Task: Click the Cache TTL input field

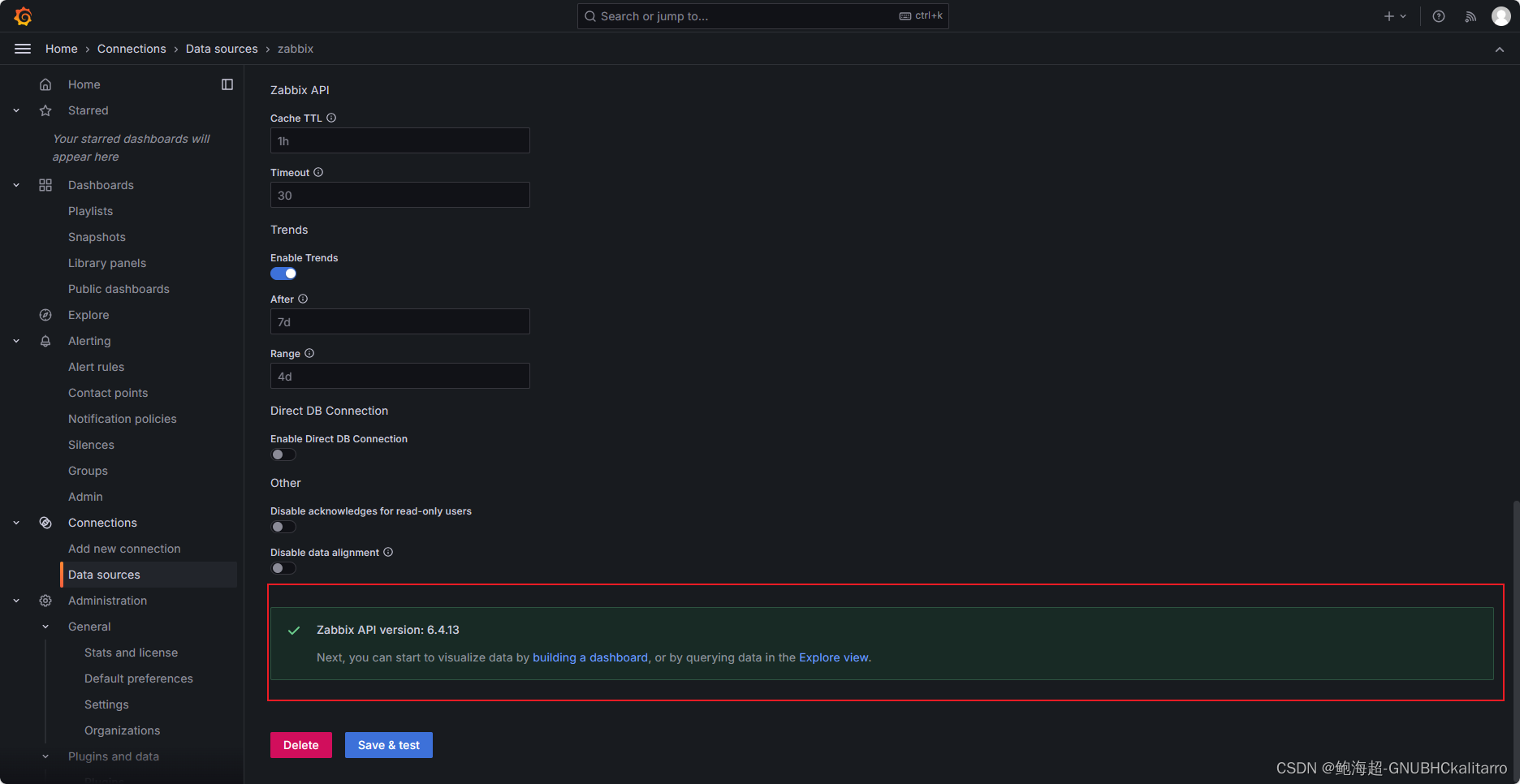Action: coord(399,140)
